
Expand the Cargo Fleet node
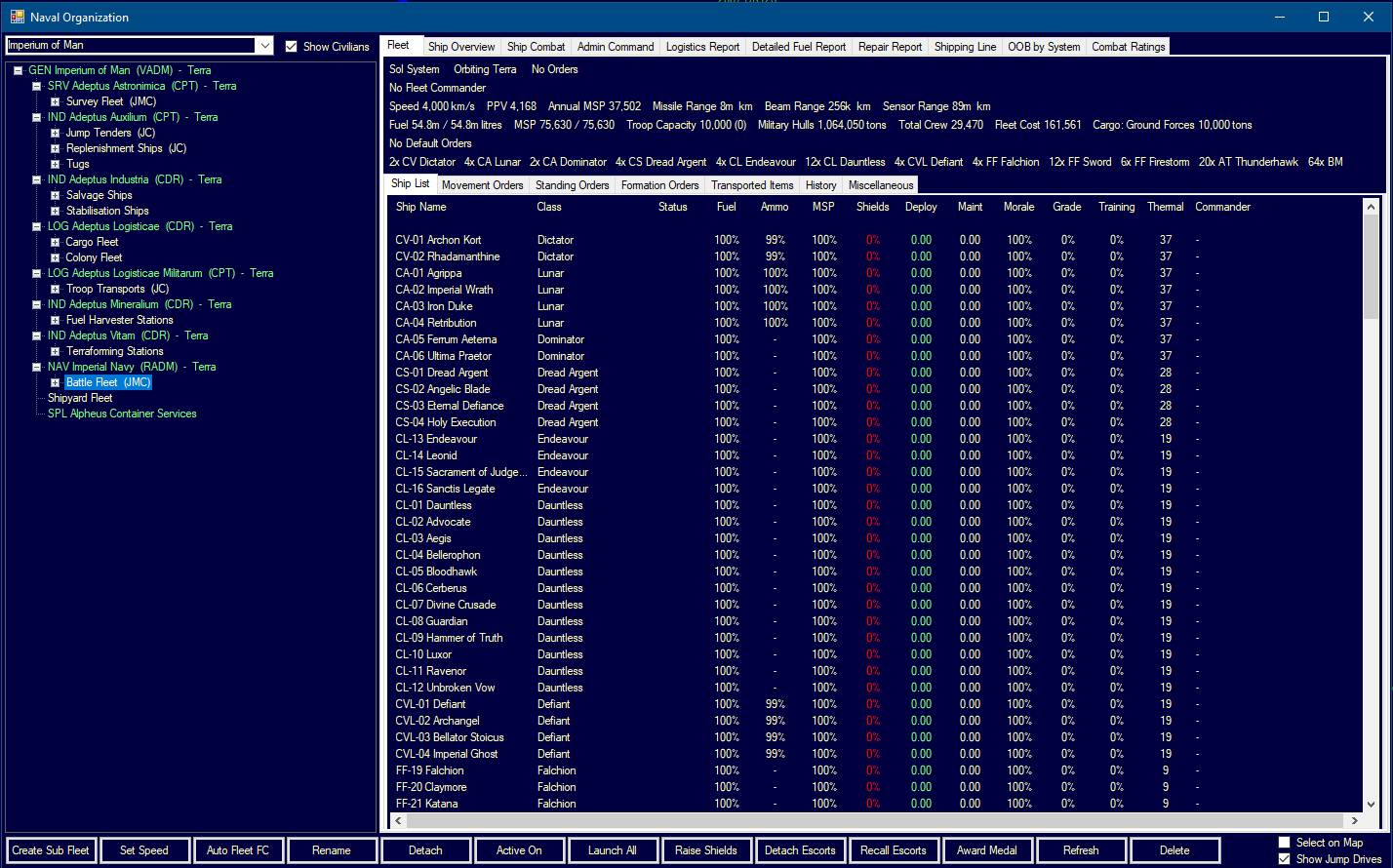(56, 242)
